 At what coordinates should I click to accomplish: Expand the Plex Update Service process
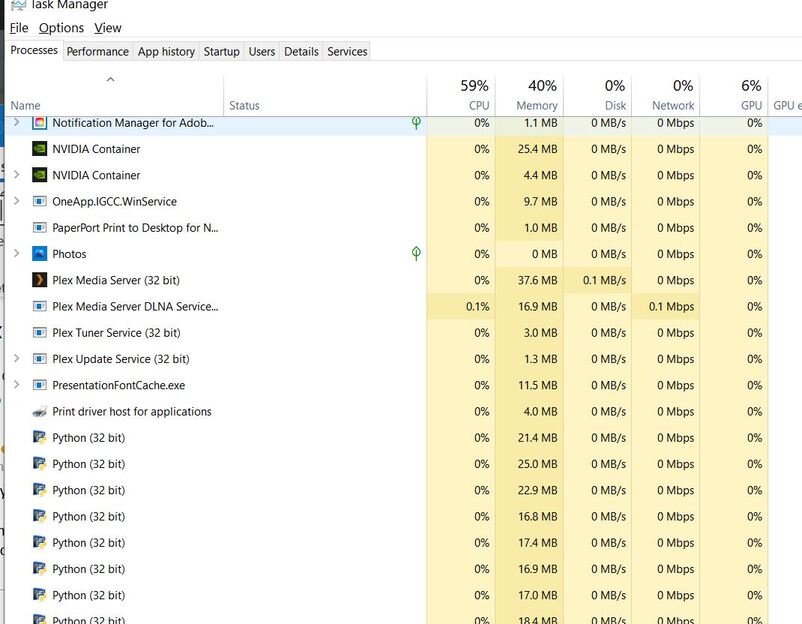click(17, 358)
